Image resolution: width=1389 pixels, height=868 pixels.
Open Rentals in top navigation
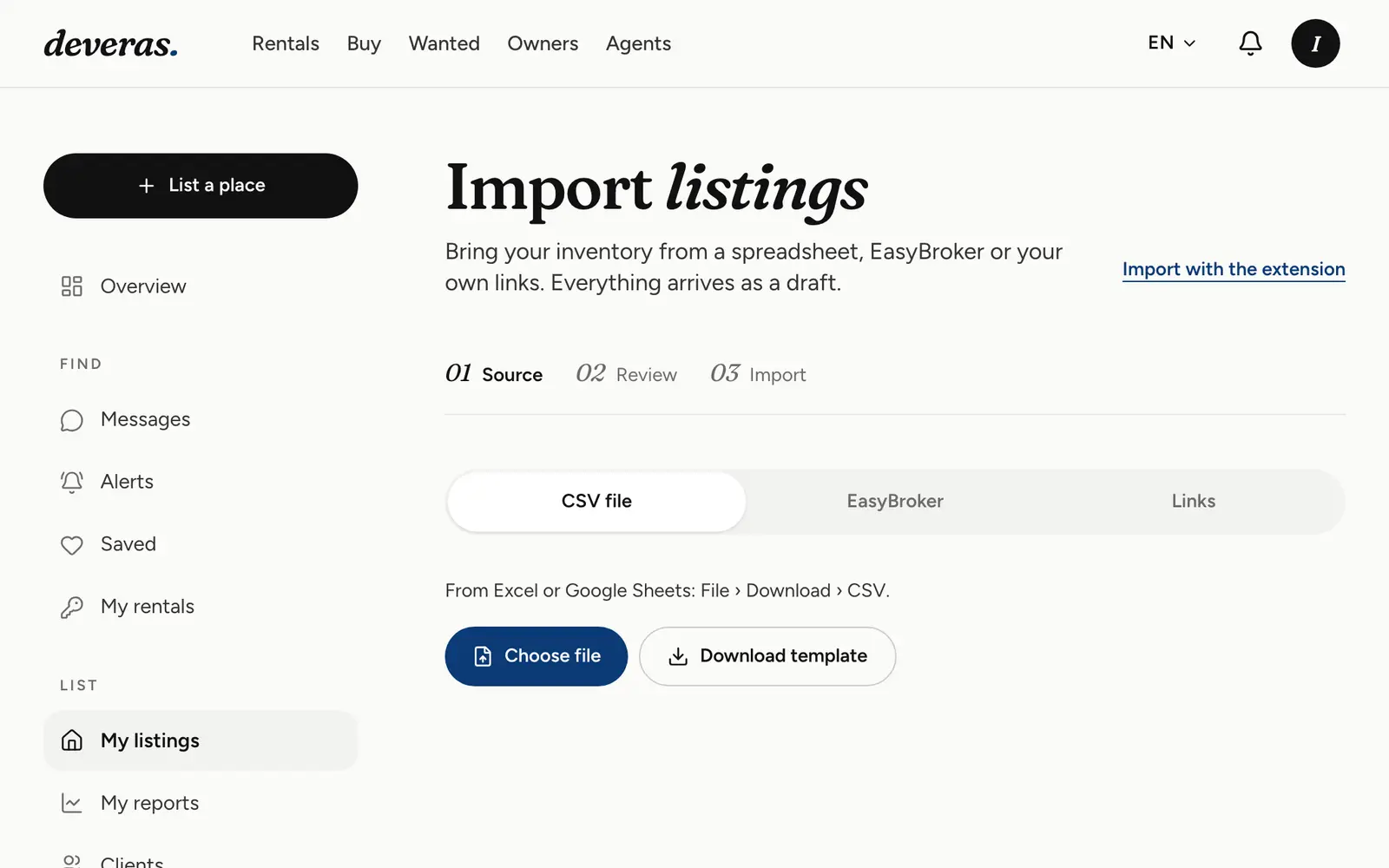pyautogui.click(x=286, y=43)
